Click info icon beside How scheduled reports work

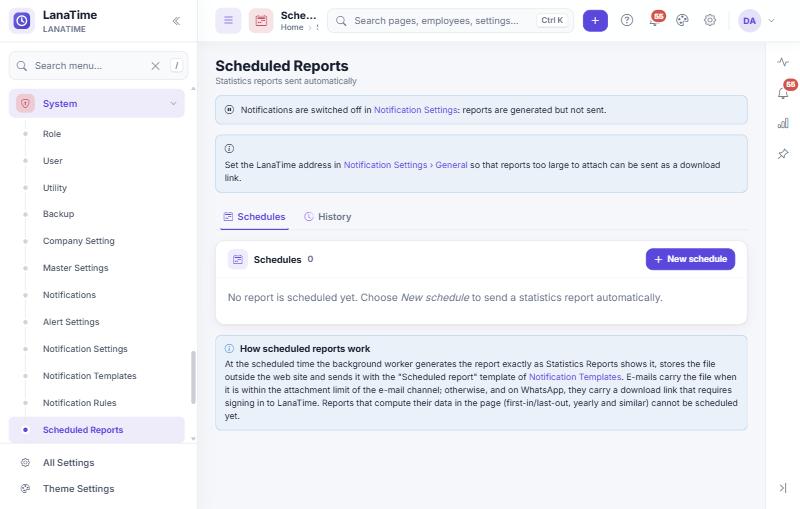coord(229,349)
